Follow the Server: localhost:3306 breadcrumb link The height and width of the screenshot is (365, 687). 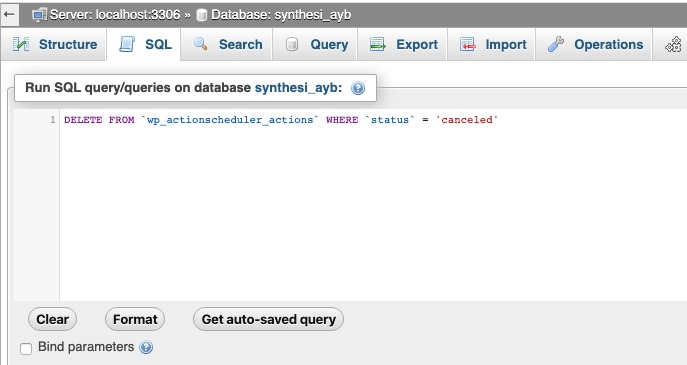coord(115,14)
